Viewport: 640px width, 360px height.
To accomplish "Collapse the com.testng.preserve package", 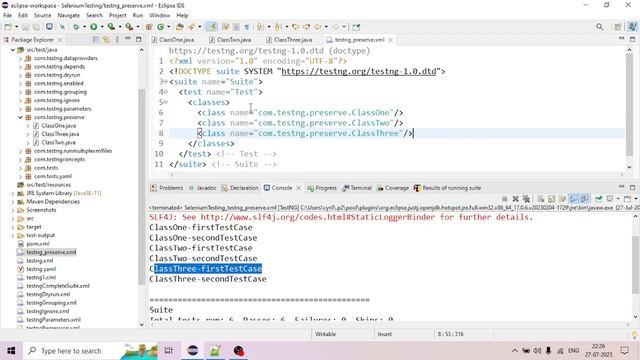I will click(x=20, y=117).
